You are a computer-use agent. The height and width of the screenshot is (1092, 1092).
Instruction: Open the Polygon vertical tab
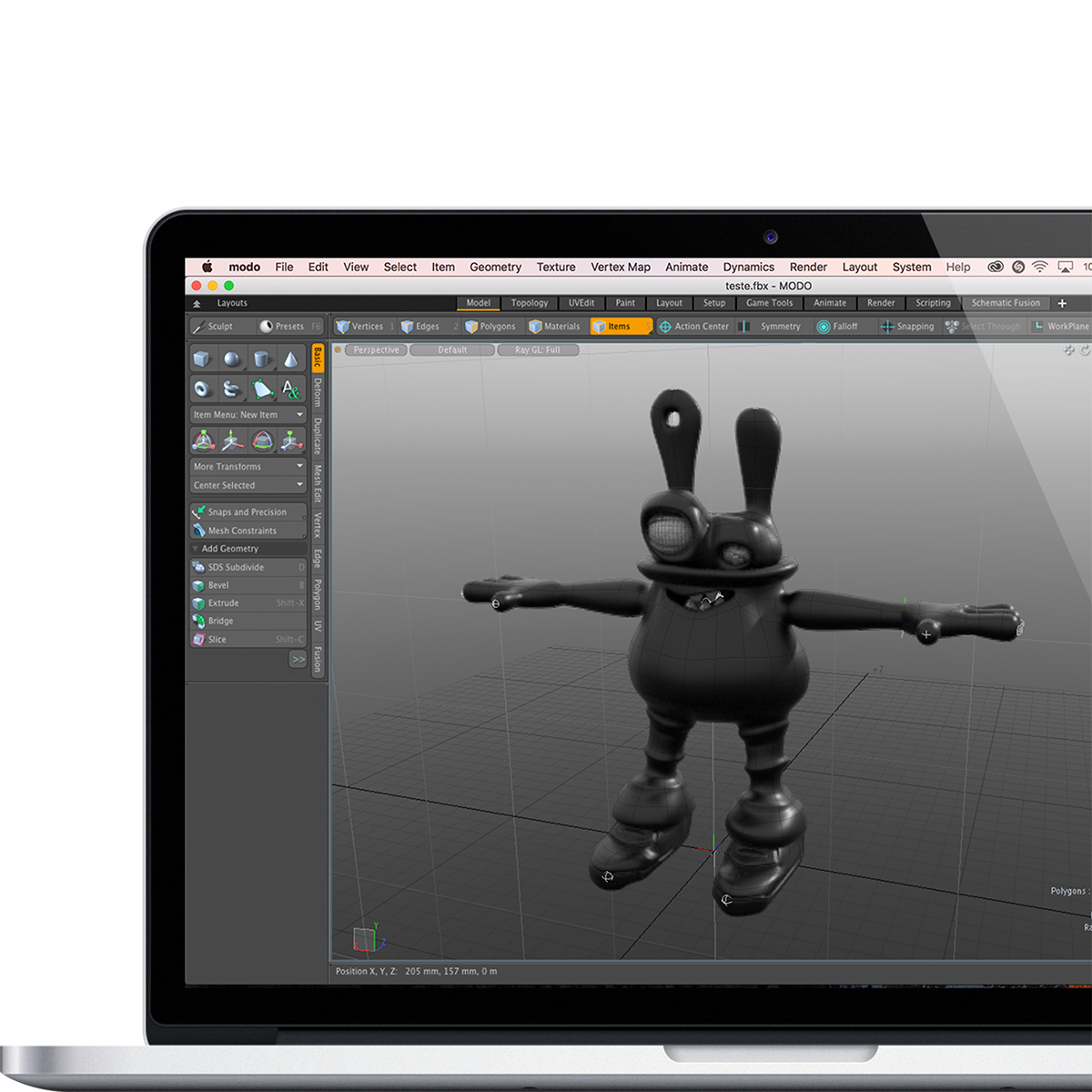(x=318, y=594)
